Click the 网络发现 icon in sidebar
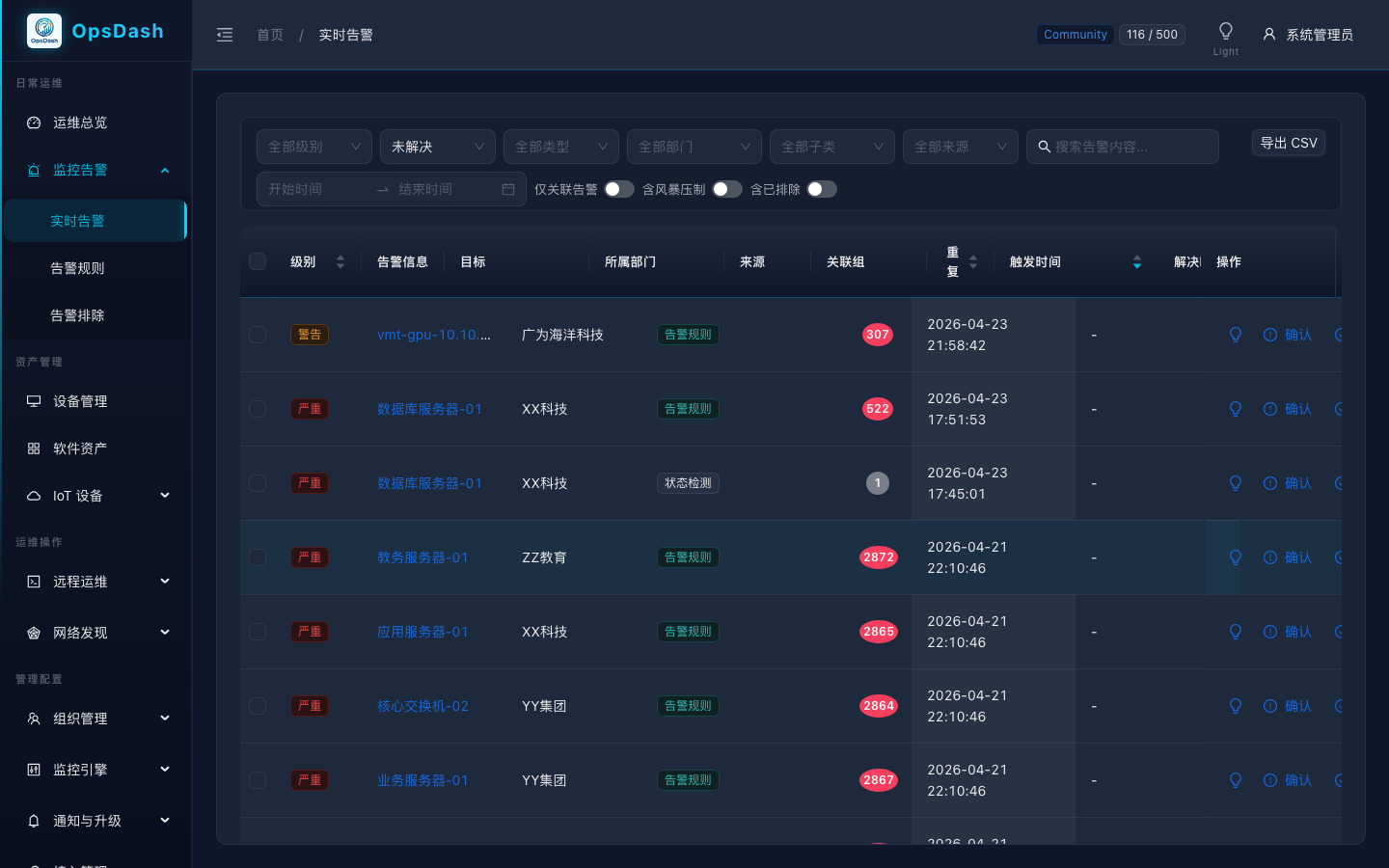 (34, 633)
